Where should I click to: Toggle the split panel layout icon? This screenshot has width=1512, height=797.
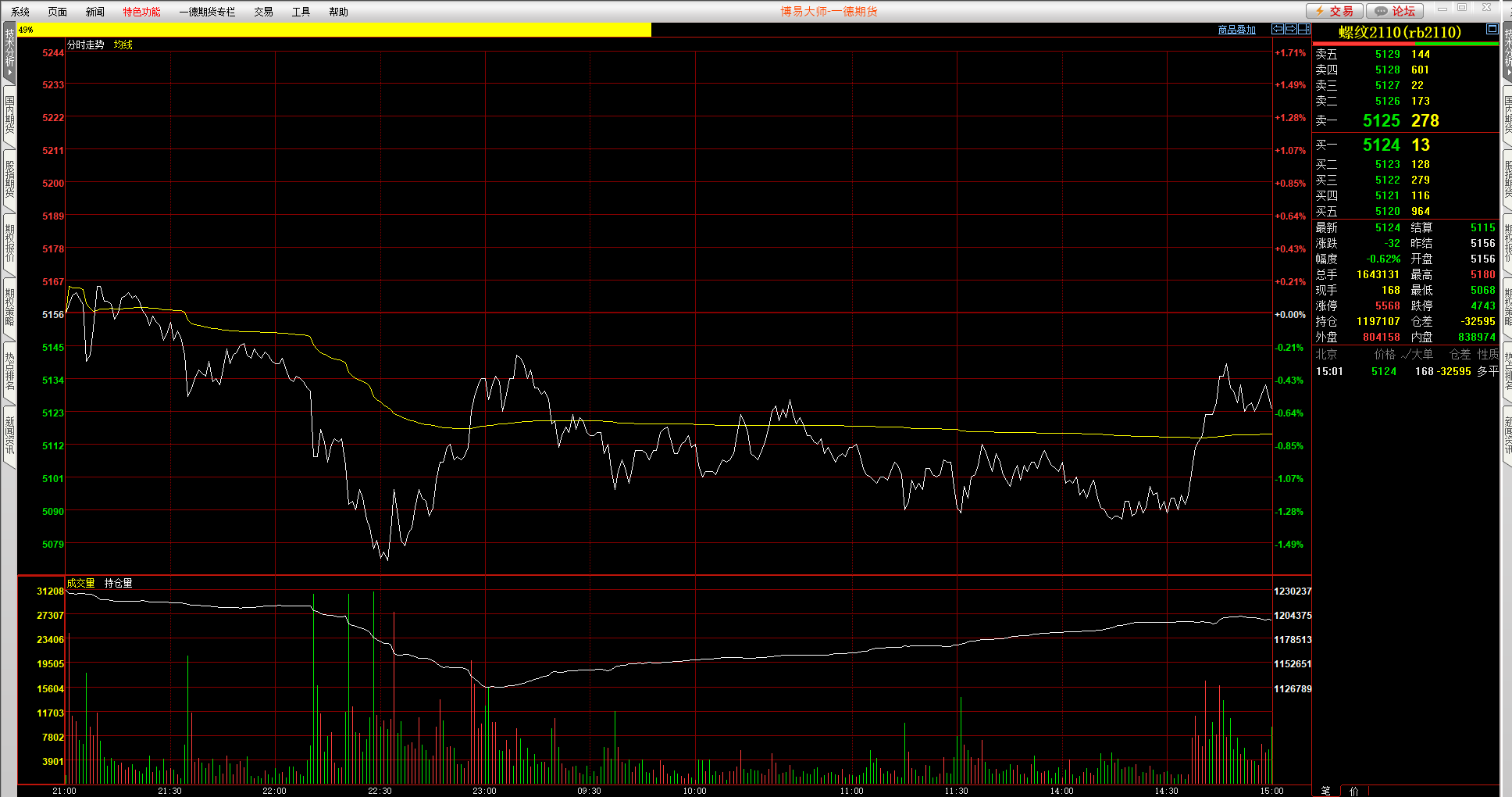coord(1303,29)
